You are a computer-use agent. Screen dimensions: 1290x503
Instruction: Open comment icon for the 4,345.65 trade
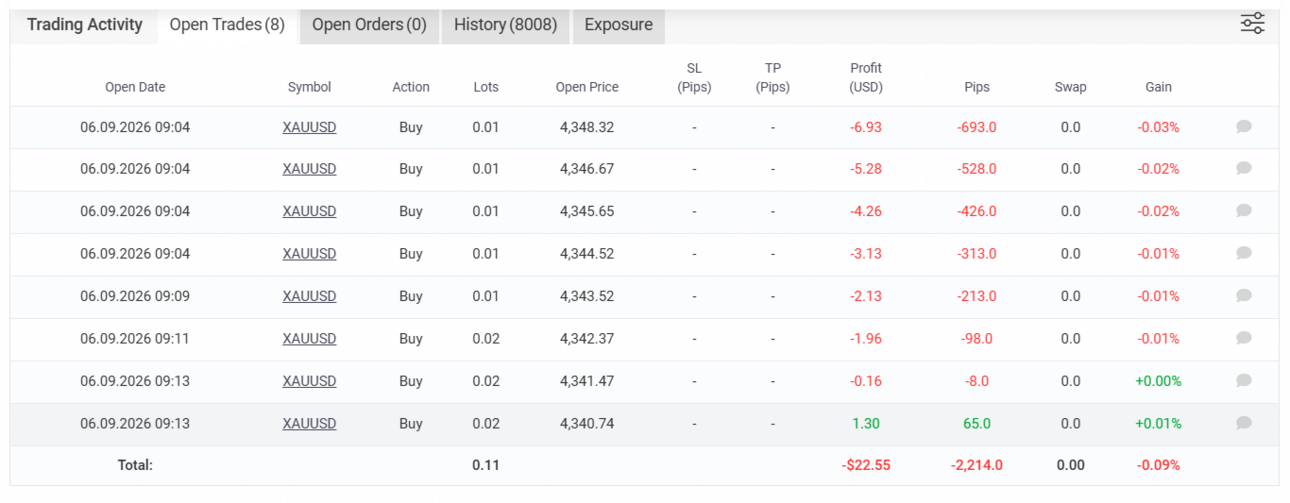tap(1244, 210)
